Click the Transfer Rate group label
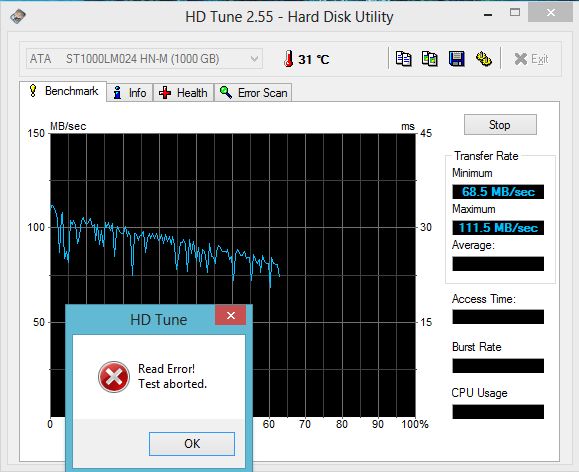Screen dimensions: 579x472 point(486,156)
